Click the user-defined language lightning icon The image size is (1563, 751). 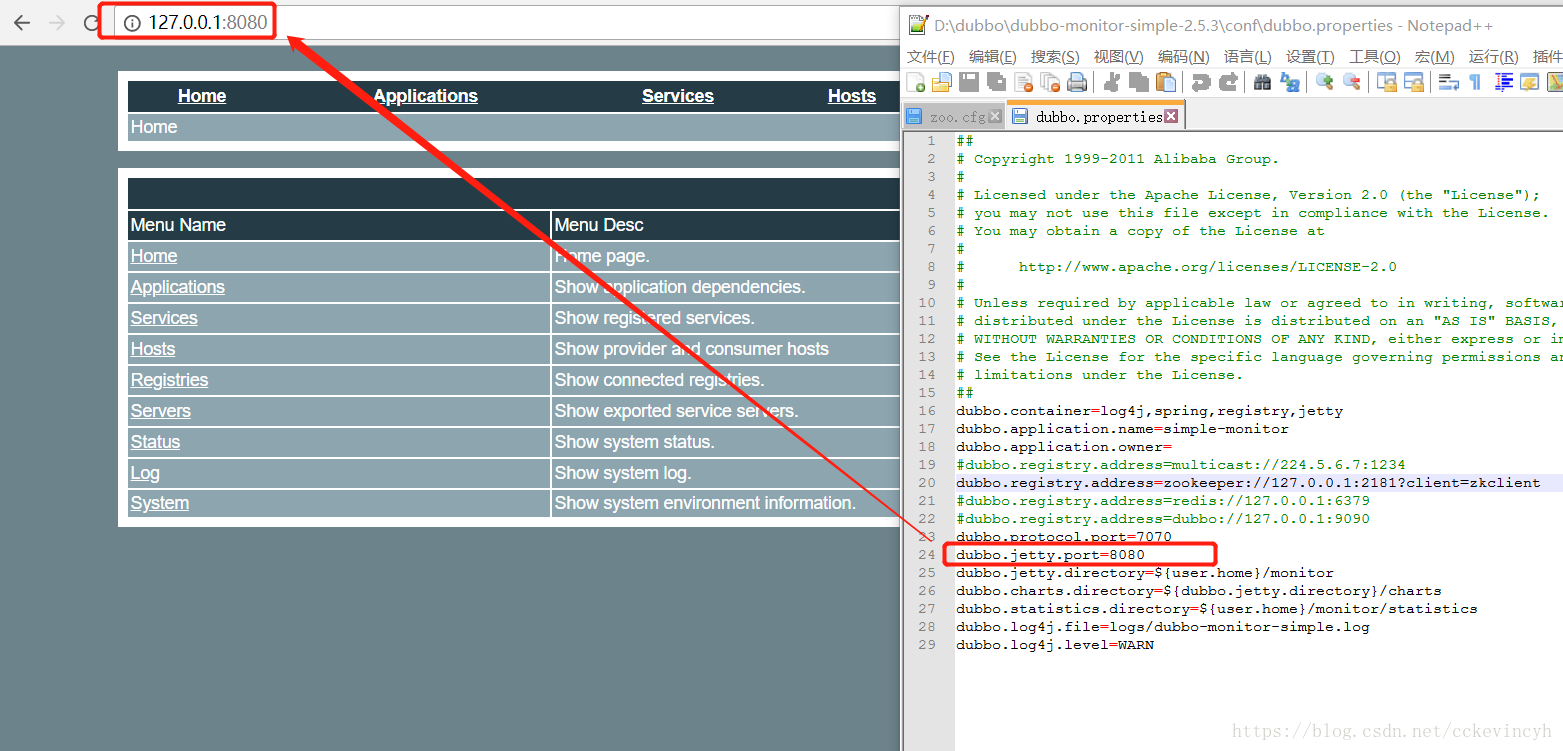(x=1529, y=82)
